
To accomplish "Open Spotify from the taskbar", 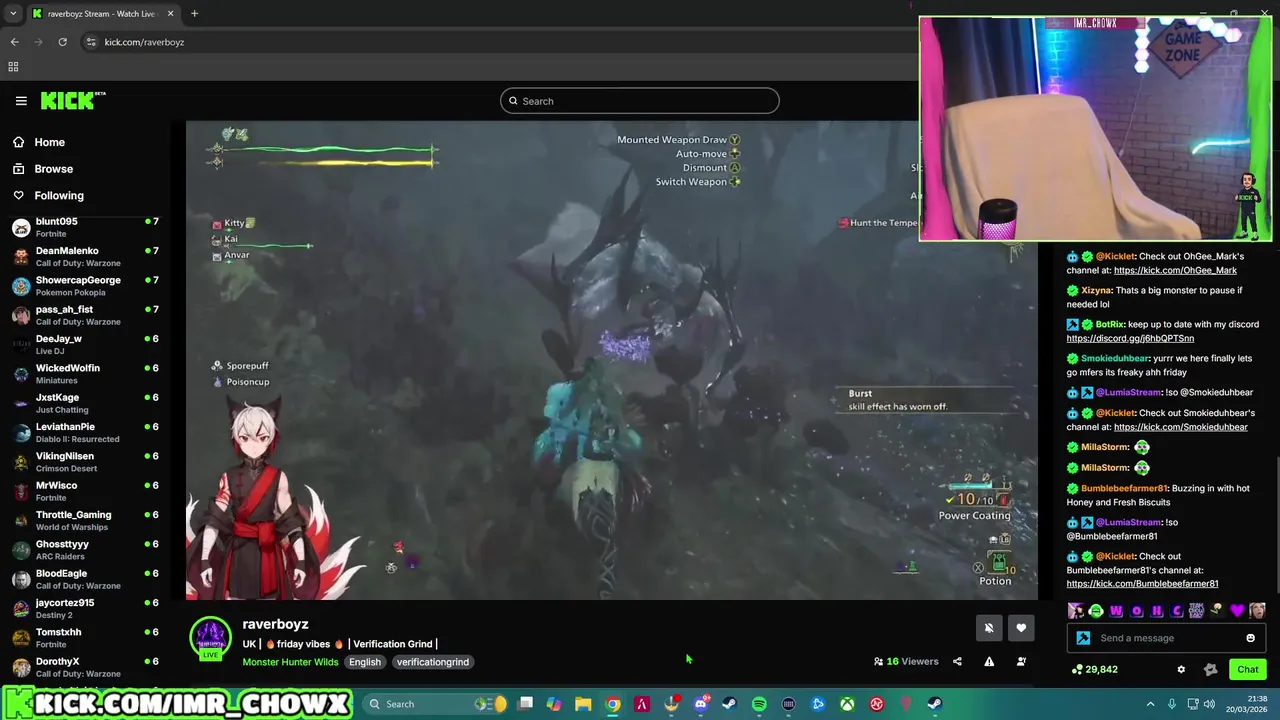I will click(x=759, y=704).
